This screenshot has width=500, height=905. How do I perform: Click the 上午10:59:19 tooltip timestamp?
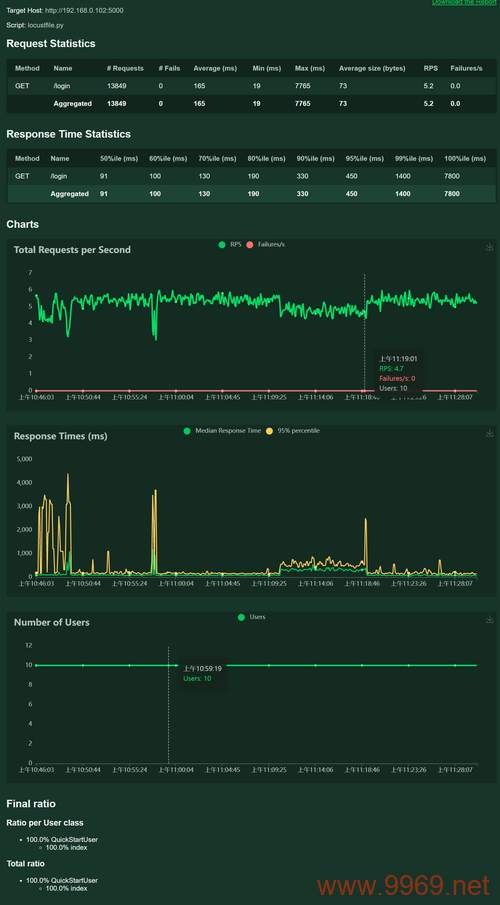pyautogui.click(x=202, y=668)
